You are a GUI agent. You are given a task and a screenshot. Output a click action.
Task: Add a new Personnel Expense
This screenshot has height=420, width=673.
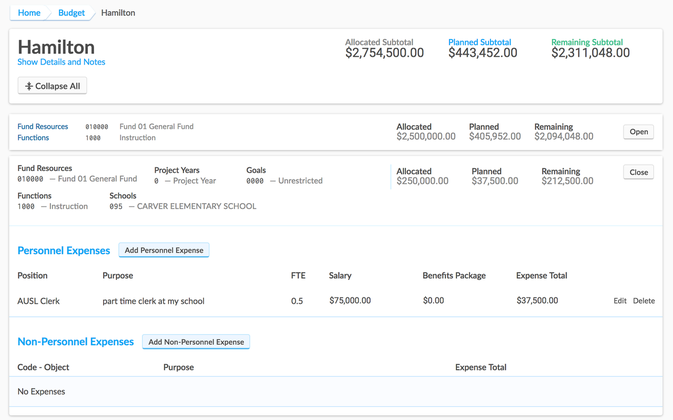pos(164,250)
